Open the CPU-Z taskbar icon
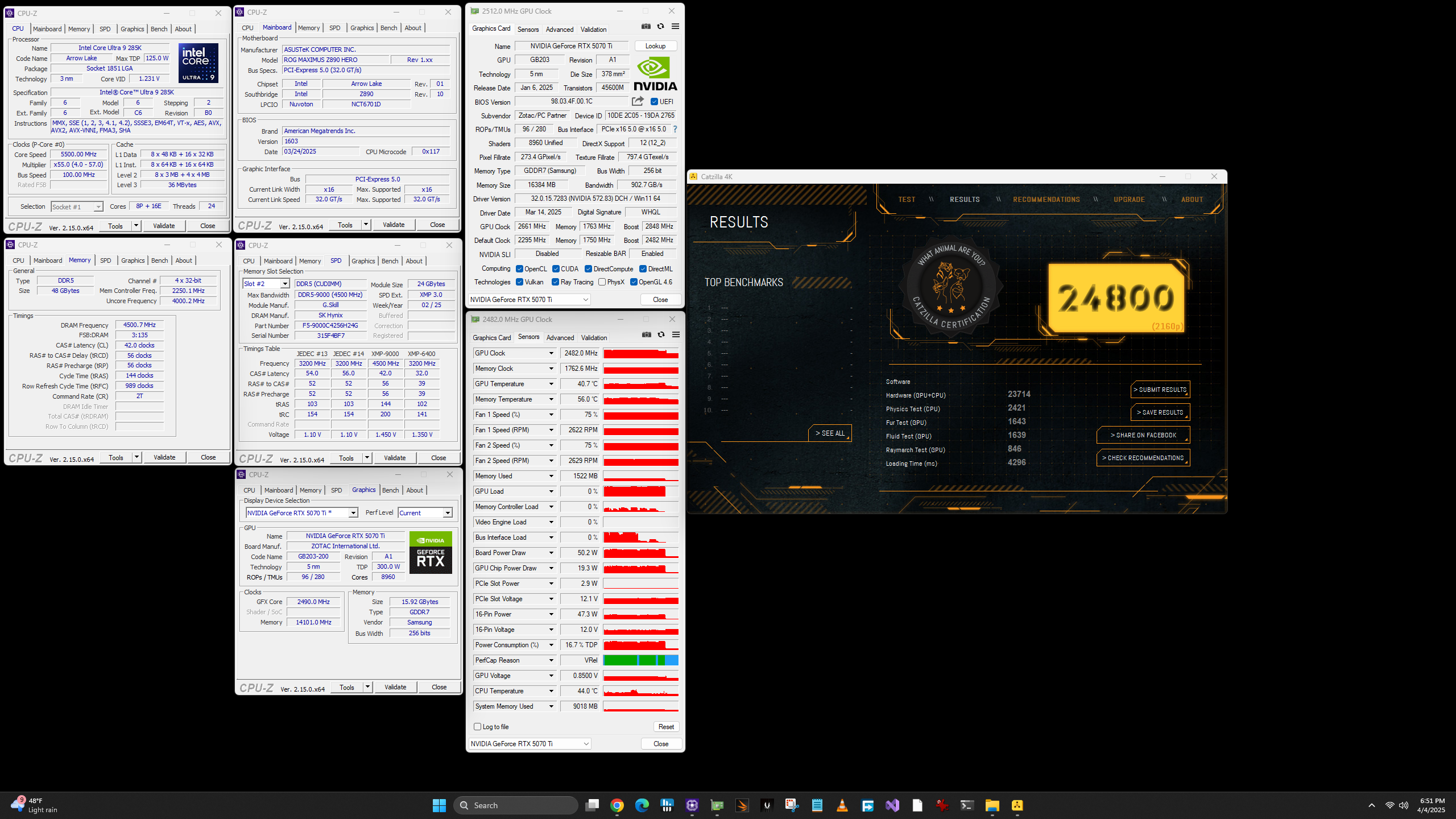The image size is (1456, 819). [692, 805]
